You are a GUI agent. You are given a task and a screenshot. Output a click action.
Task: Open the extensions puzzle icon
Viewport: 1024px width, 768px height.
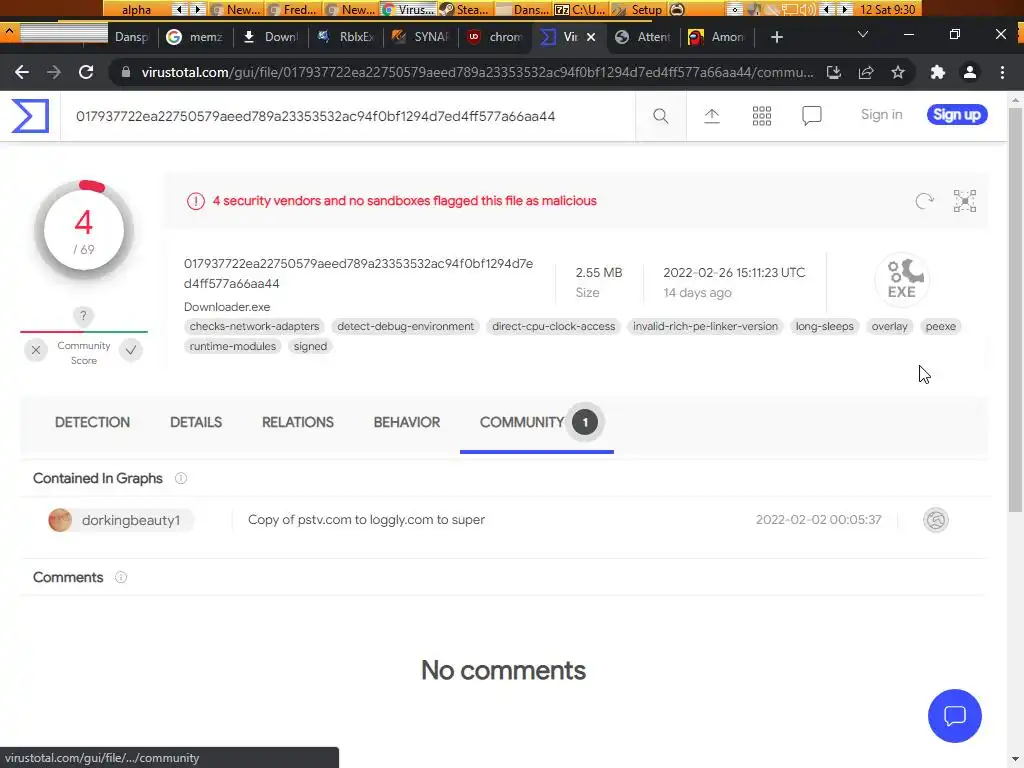tap(938, 72)
